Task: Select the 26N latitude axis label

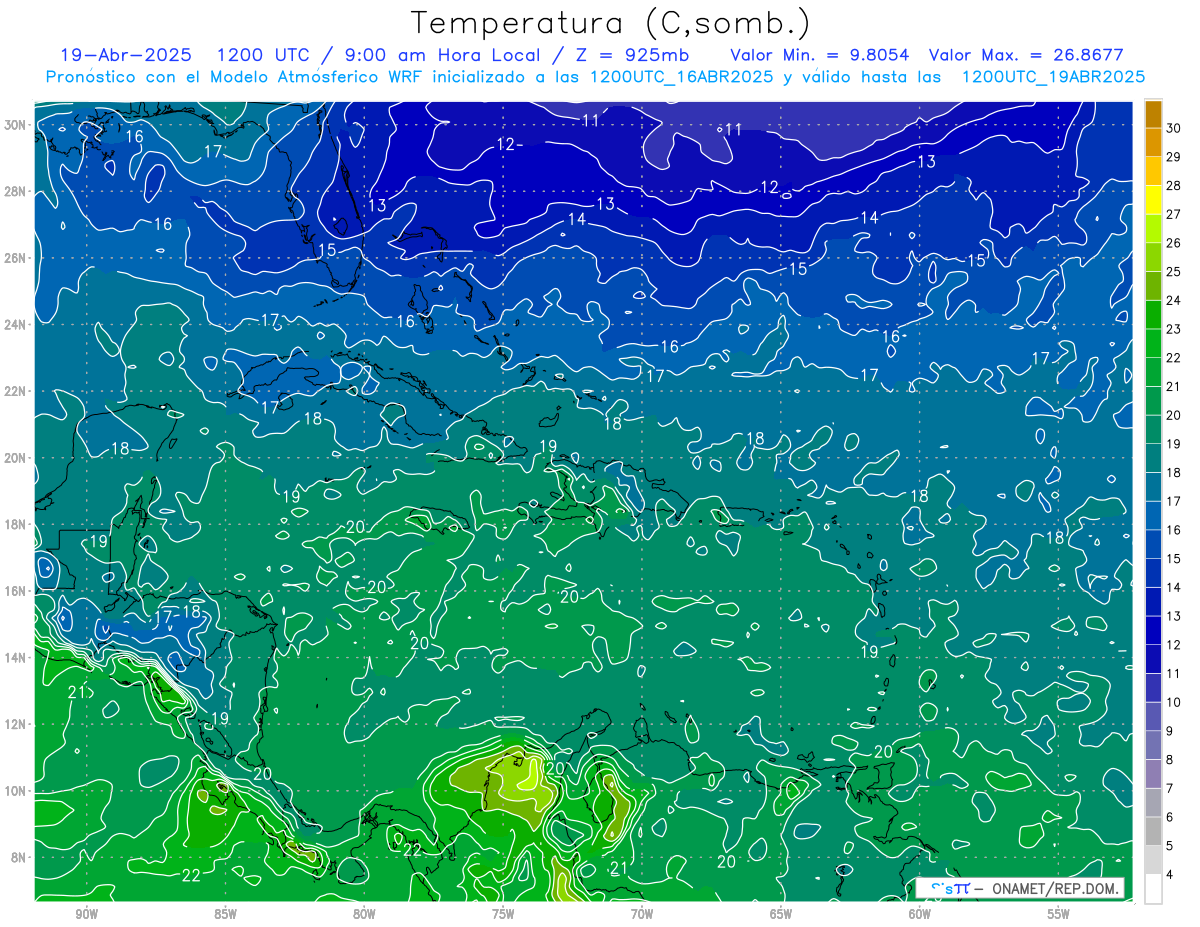Action: [16, 258]
